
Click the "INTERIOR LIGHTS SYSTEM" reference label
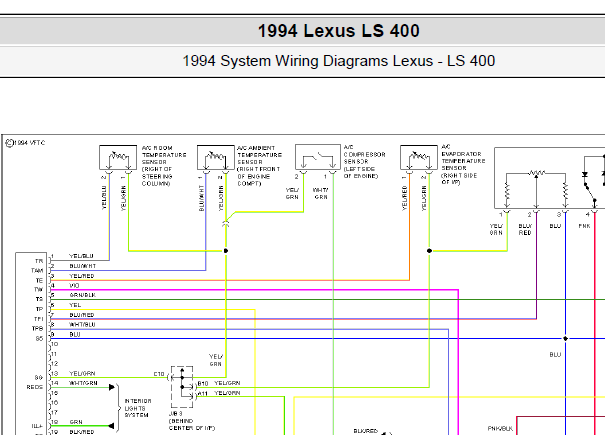[138, 408]
